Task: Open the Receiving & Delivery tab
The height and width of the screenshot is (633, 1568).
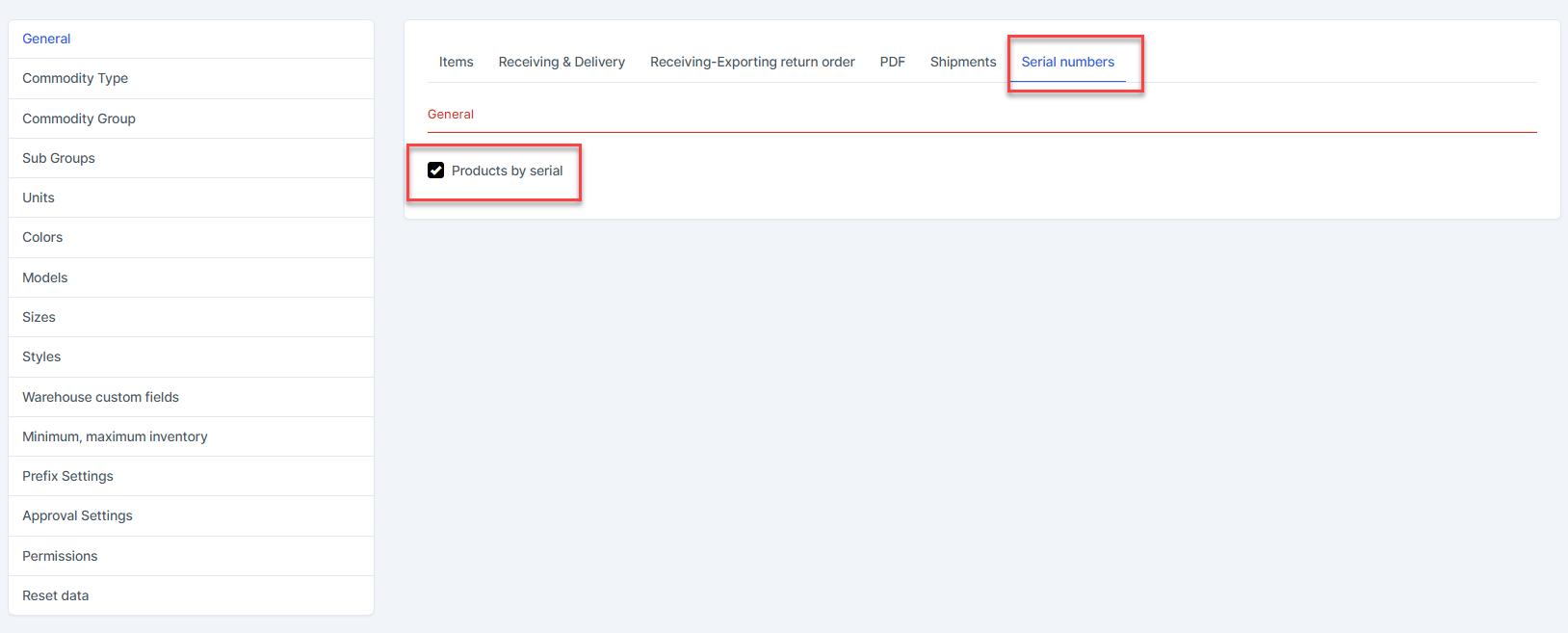Action: coord(562,62)
